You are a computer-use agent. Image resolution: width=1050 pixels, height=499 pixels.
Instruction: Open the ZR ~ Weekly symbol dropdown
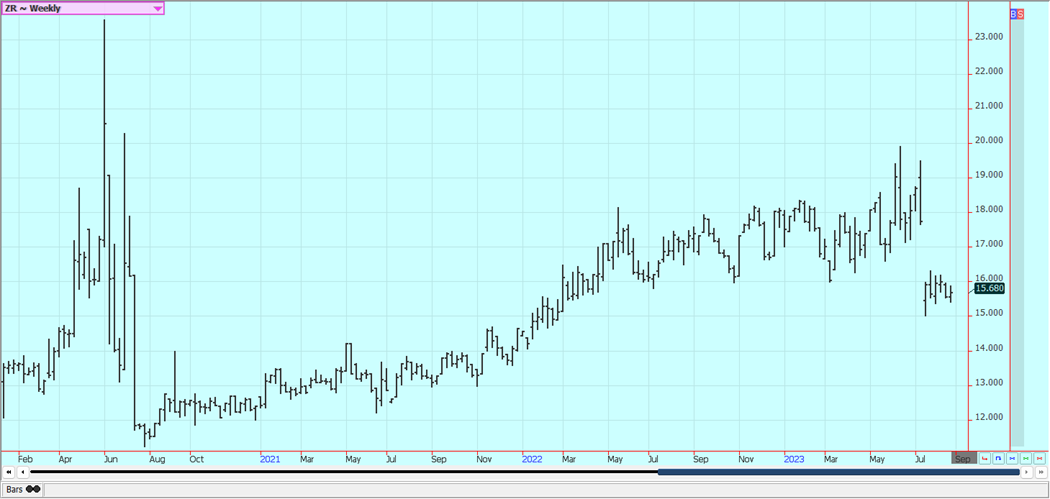click(82, 8)
